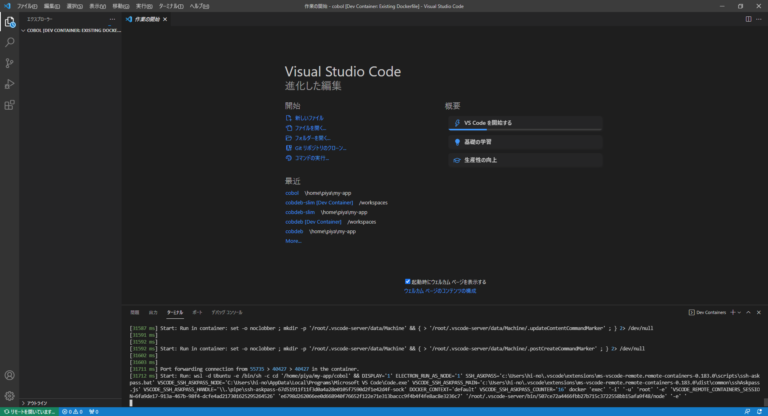Open Explorer more actions ellipsis
Image resolution: width=768 pixels, height=416 pixels.
click(x=112, y=19)
